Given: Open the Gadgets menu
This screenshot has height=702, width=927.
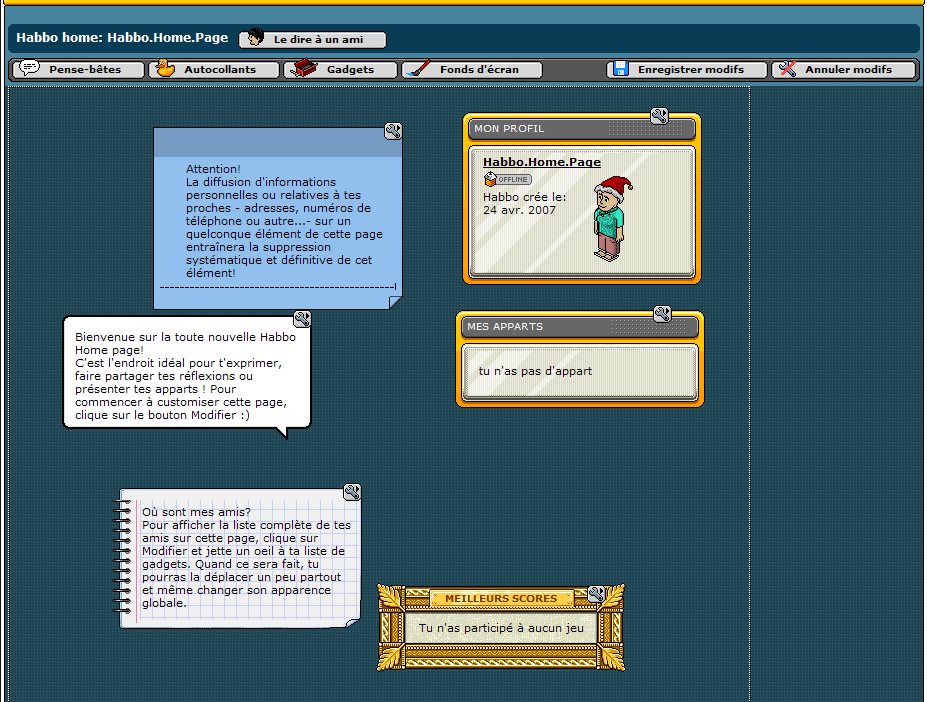Looking at the screenshot, I should click(x=340, y=70).
